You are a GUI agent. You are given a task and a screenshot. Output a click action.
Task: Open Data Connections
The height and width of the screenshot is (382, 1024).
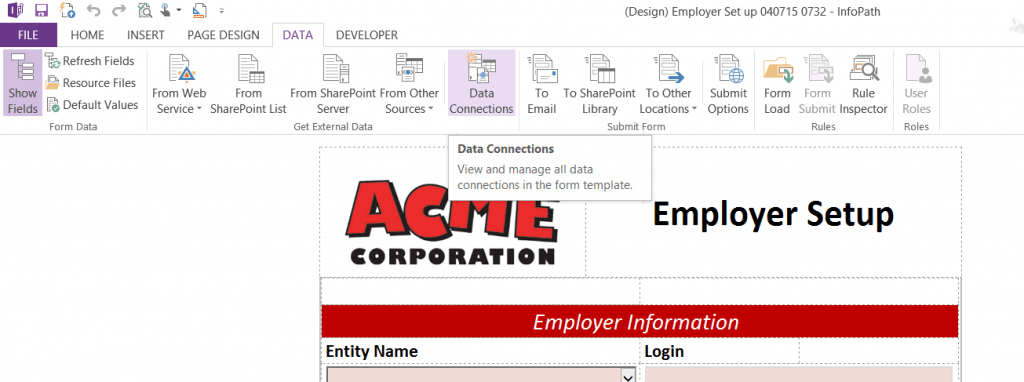click(481, 84)
